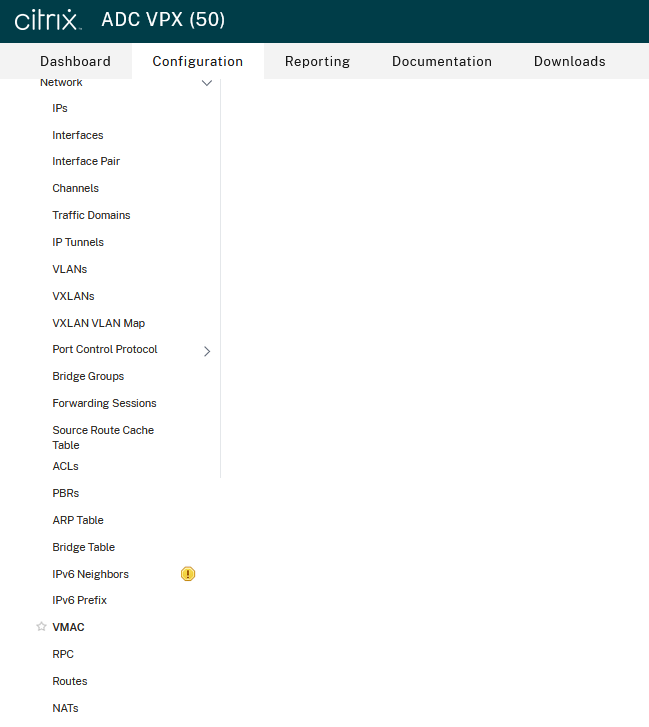Open the ACLs page

[x=65, y=466]
